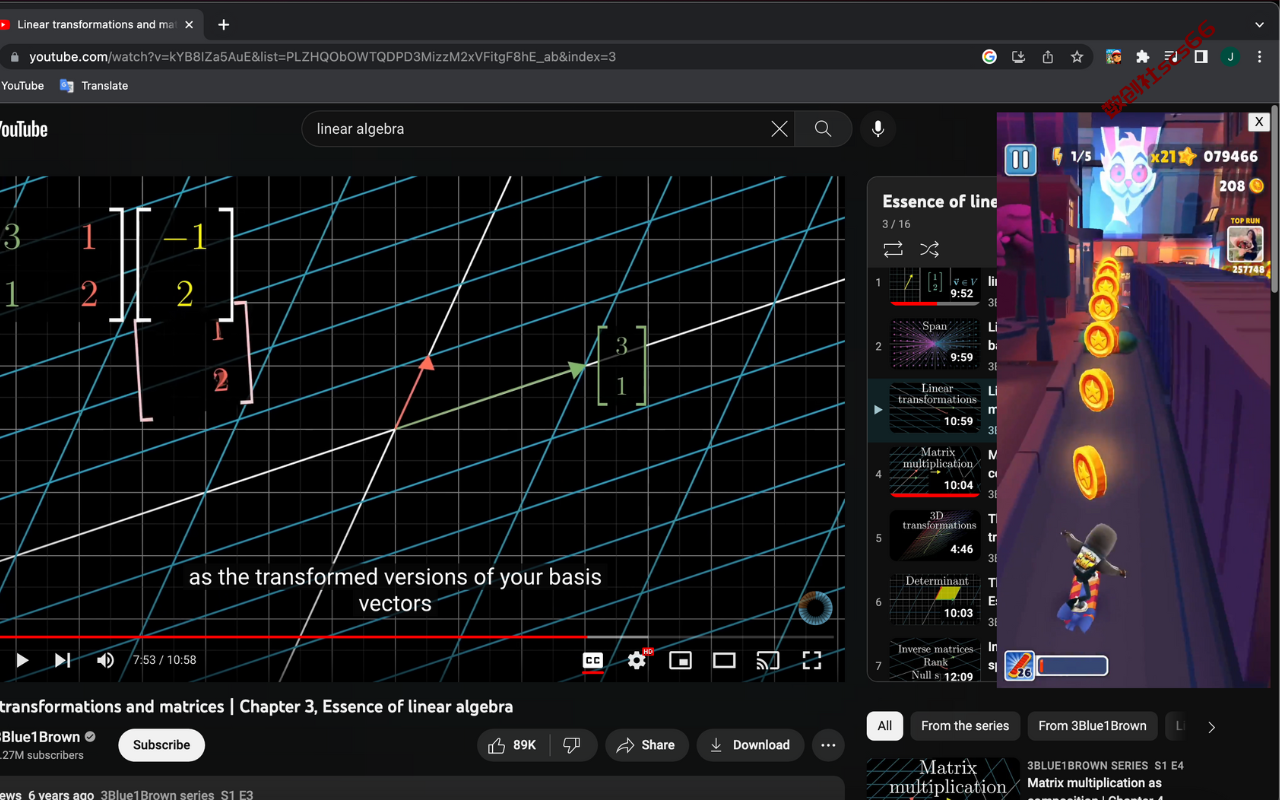This screenshot has width=1280, height=800.
Task: Open Chrome extensions puzzle icon
Action: 1143,57
